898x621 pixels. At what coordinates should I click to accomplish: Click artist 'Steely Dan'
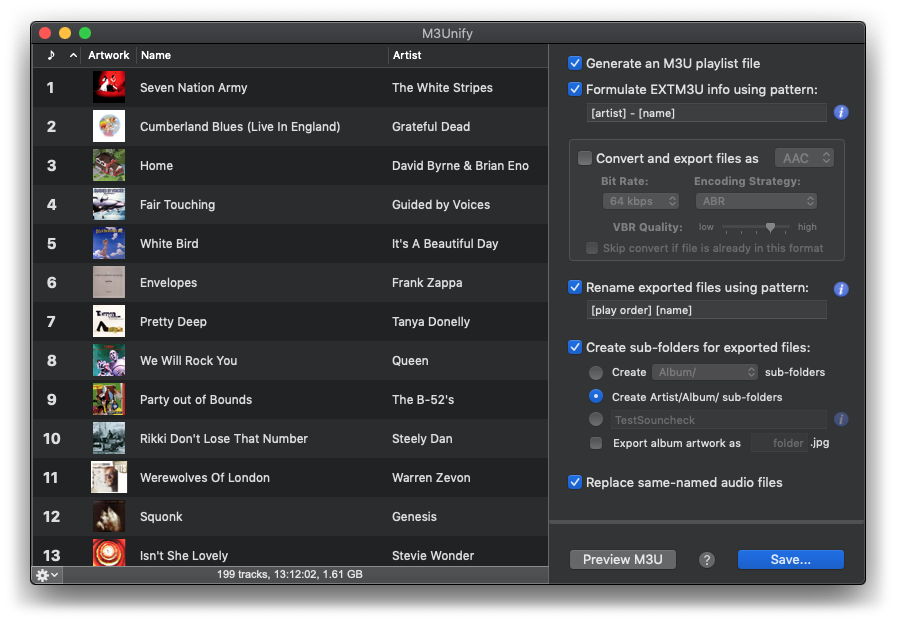pyautogui.click(x=422, y=438)
